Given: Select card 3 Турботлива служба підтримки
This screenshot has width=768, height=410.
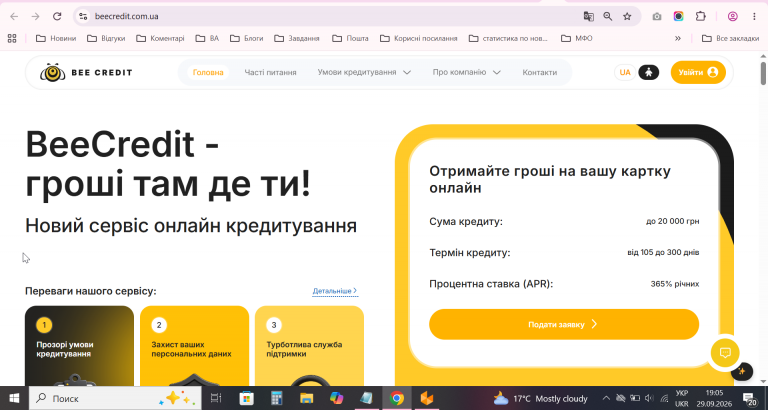Looking at the screenshot, I should point(310,346).
